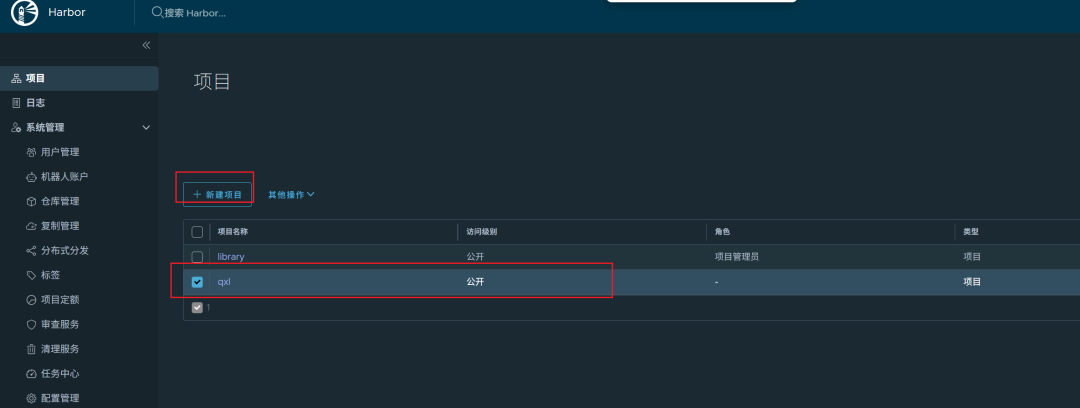Click the 日志 sidebar icon
Image resolution: width=1080 pixels, height=408 pixels.
coord(16,103)
